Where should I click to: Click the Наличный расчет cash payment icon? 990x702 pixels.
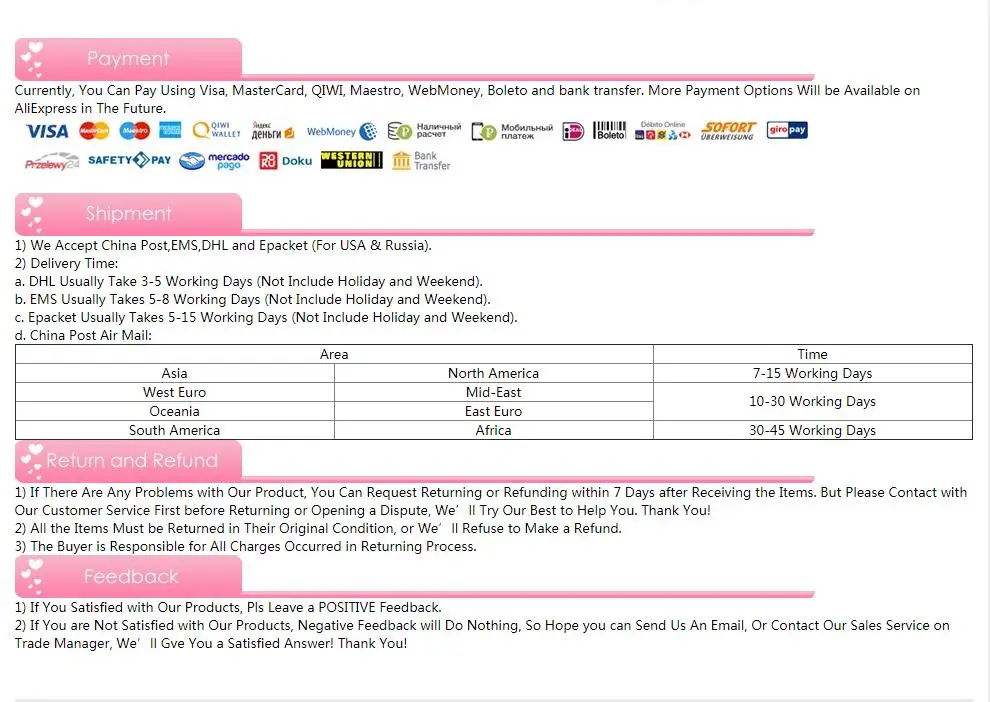coord(424,131)
